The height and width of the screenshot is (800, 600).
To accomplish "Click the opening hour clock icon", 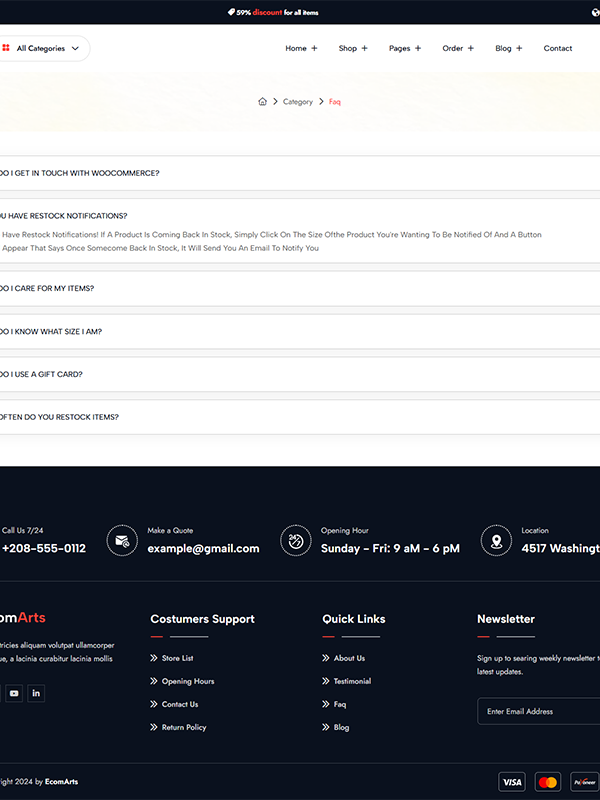I will [x=295, y=540].
